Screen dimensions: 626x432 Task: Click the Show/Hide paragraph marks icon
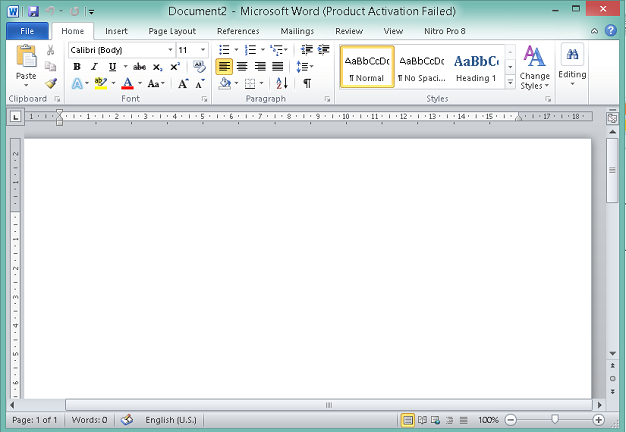point(307,84)
